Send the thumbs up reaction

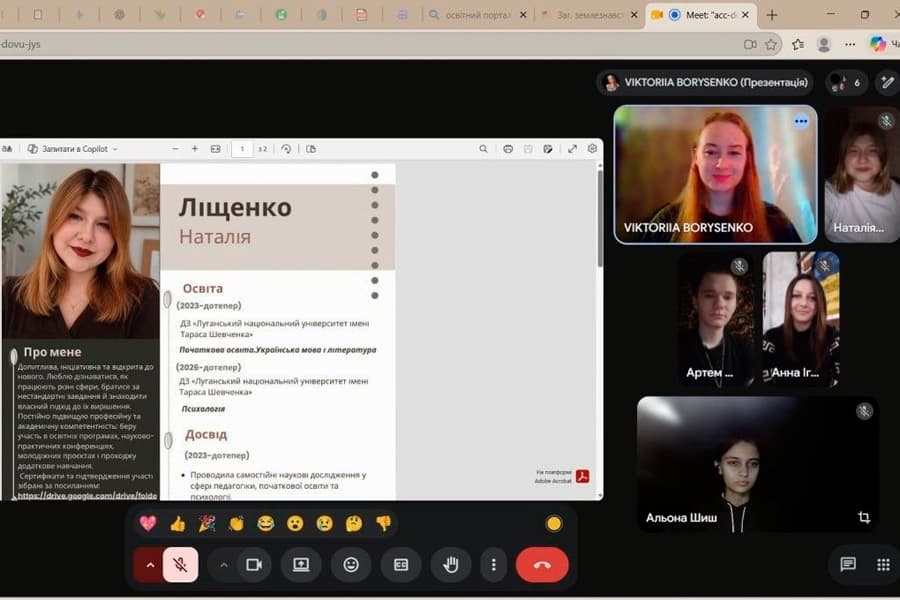coord(178,524)
